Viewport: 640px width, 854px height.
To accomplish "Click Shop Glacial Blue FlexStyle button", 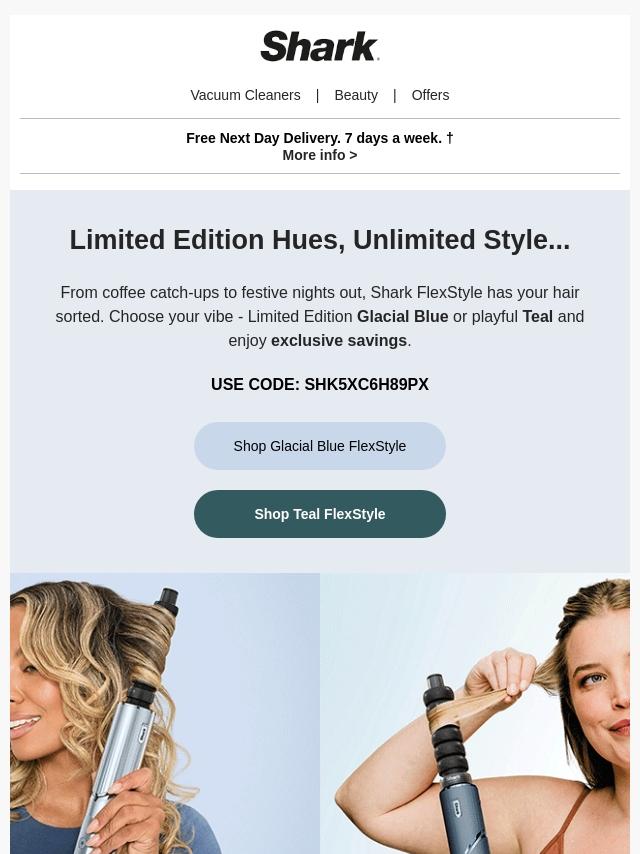I will click(320, 446).
